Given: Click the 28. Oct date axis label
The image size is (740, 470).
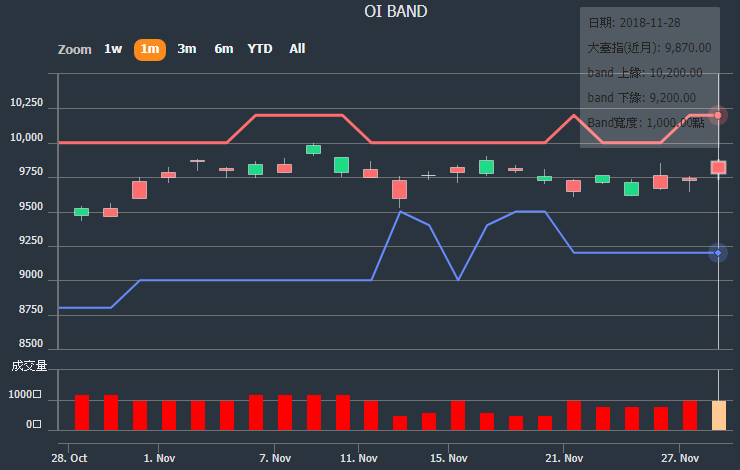Looking at the screenshot, I should click(70, 458).
